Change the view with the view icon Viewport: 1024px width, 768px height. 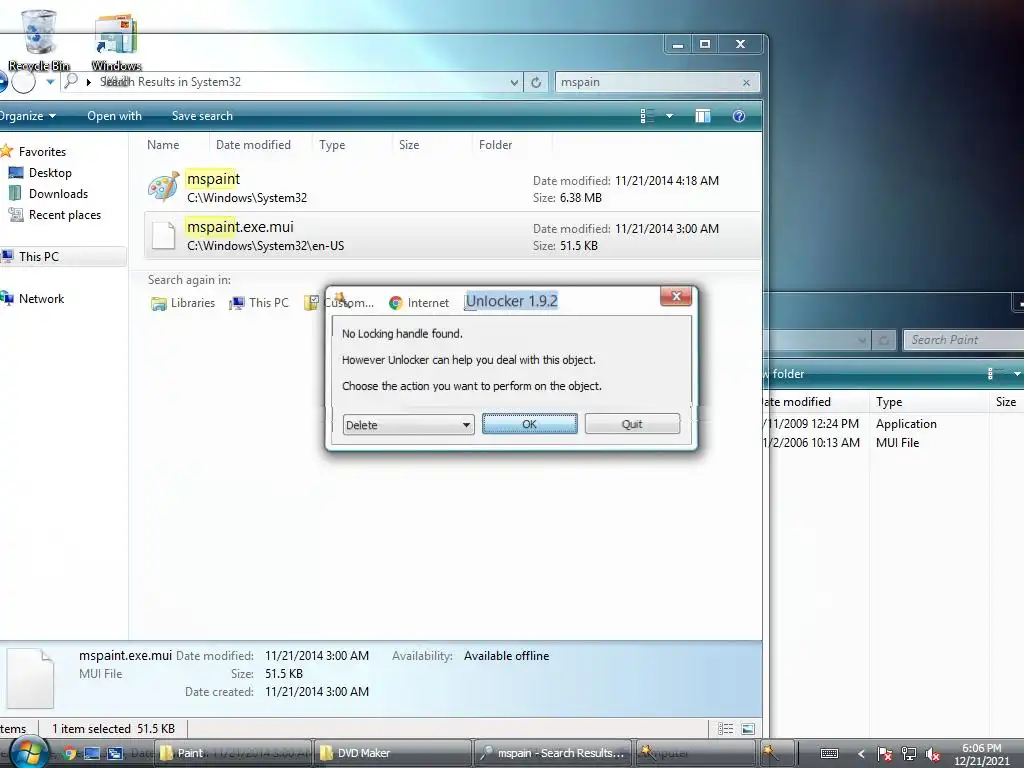[647, 116]
